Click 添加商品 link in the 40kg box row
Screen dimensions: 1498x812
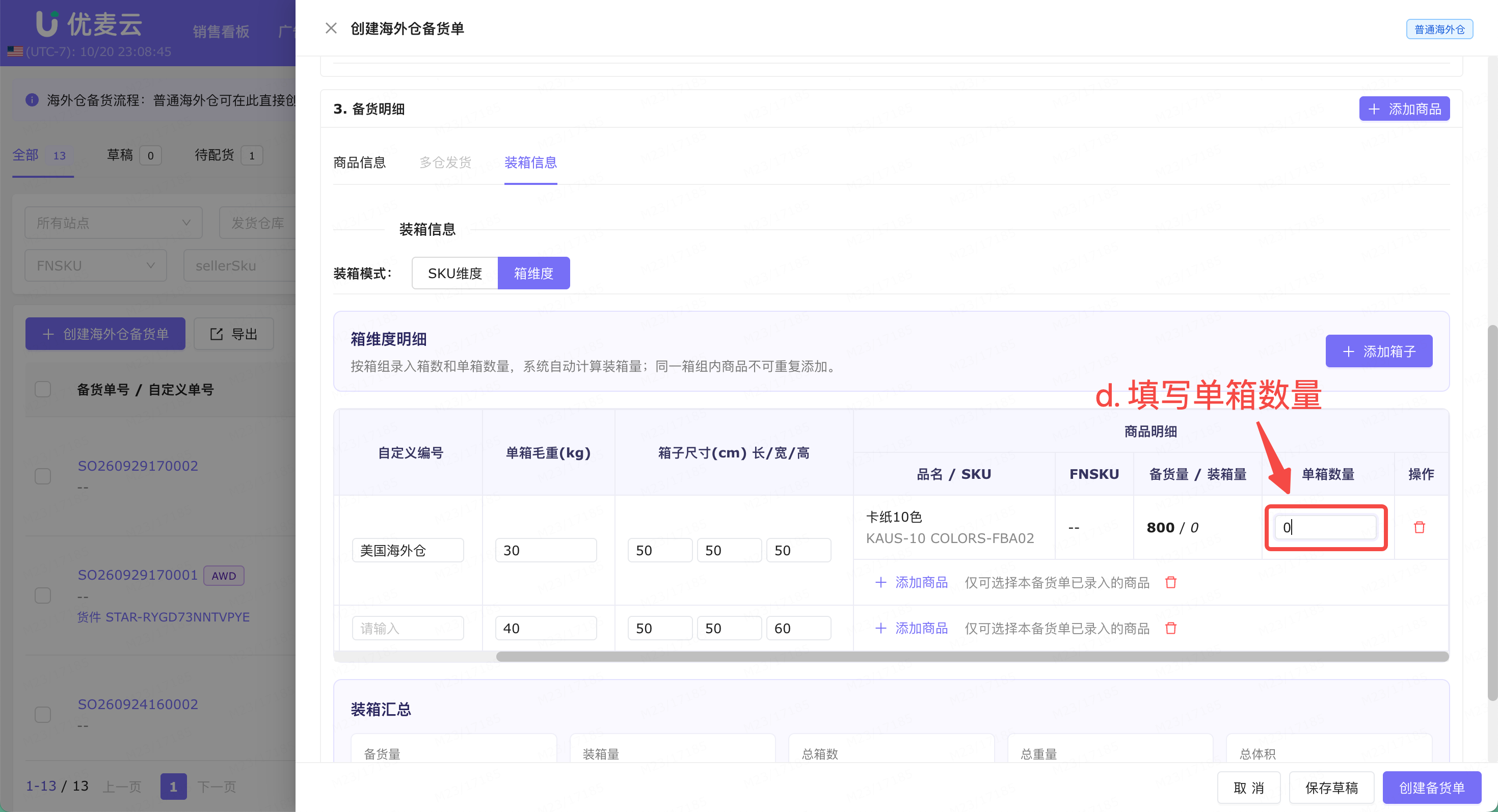911,628
